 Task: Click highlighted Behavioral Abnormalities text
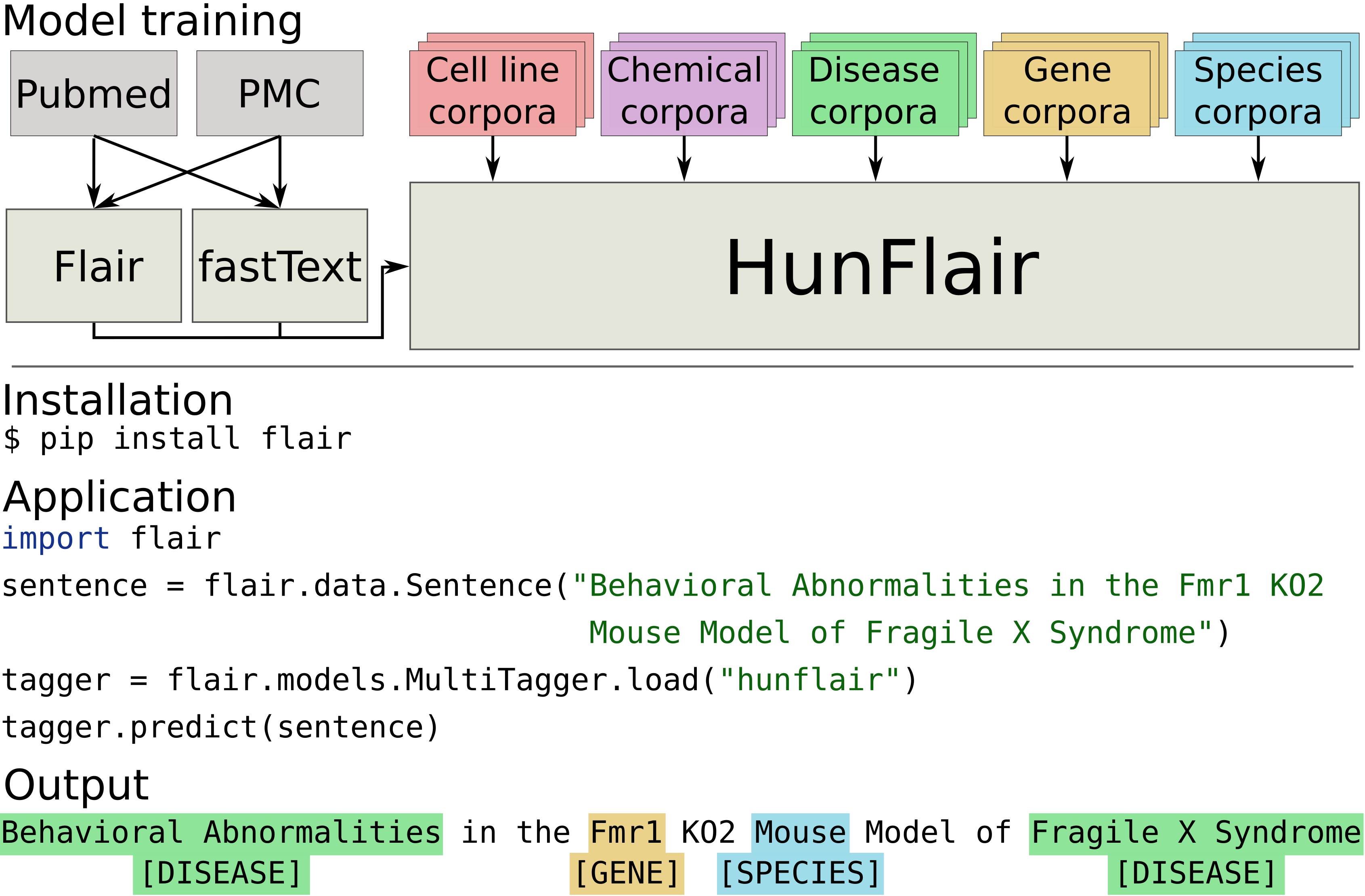[x=221, y=832]
